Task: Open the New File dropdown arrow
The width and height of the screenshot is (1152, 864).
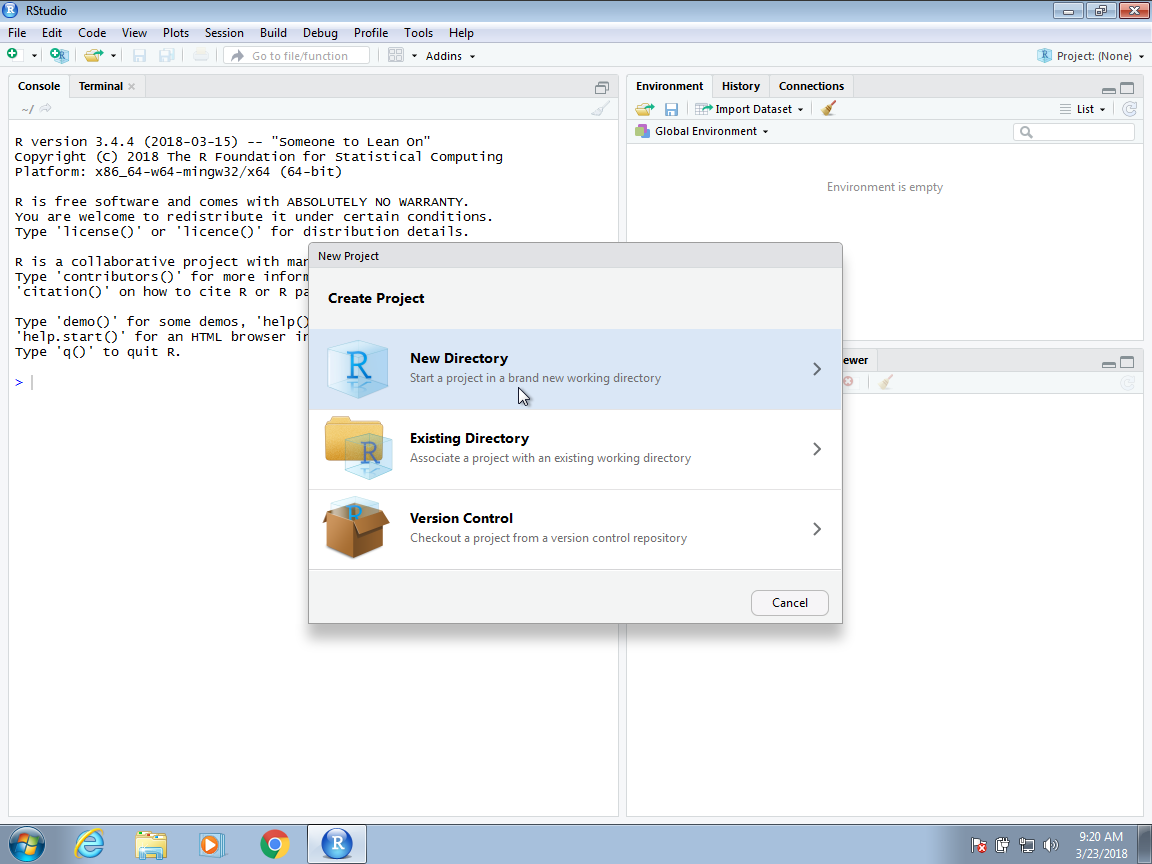Action: click(x=34, y=56)
